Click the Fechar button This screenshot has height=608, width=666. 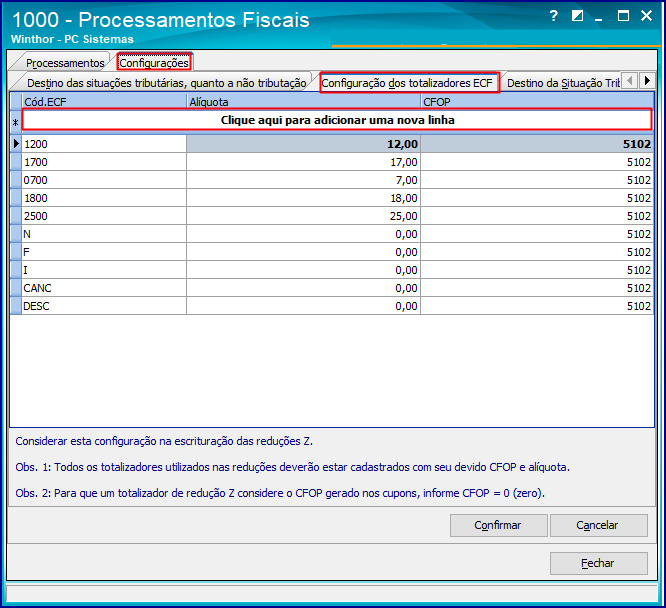[x=598, y=563]
